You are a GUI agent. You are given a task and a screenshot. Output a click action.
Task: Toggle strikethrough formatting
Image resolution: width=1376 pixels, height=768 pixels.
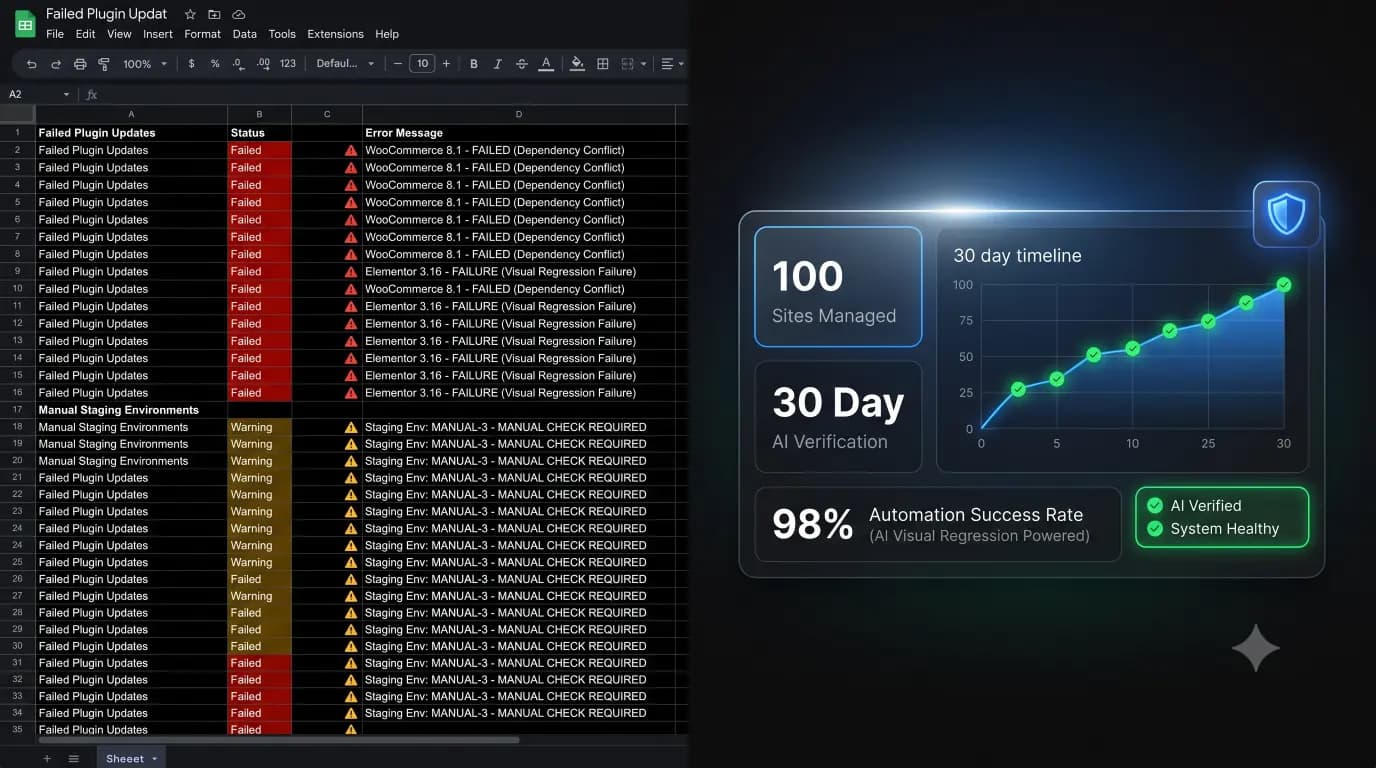[x=522, y=64]
